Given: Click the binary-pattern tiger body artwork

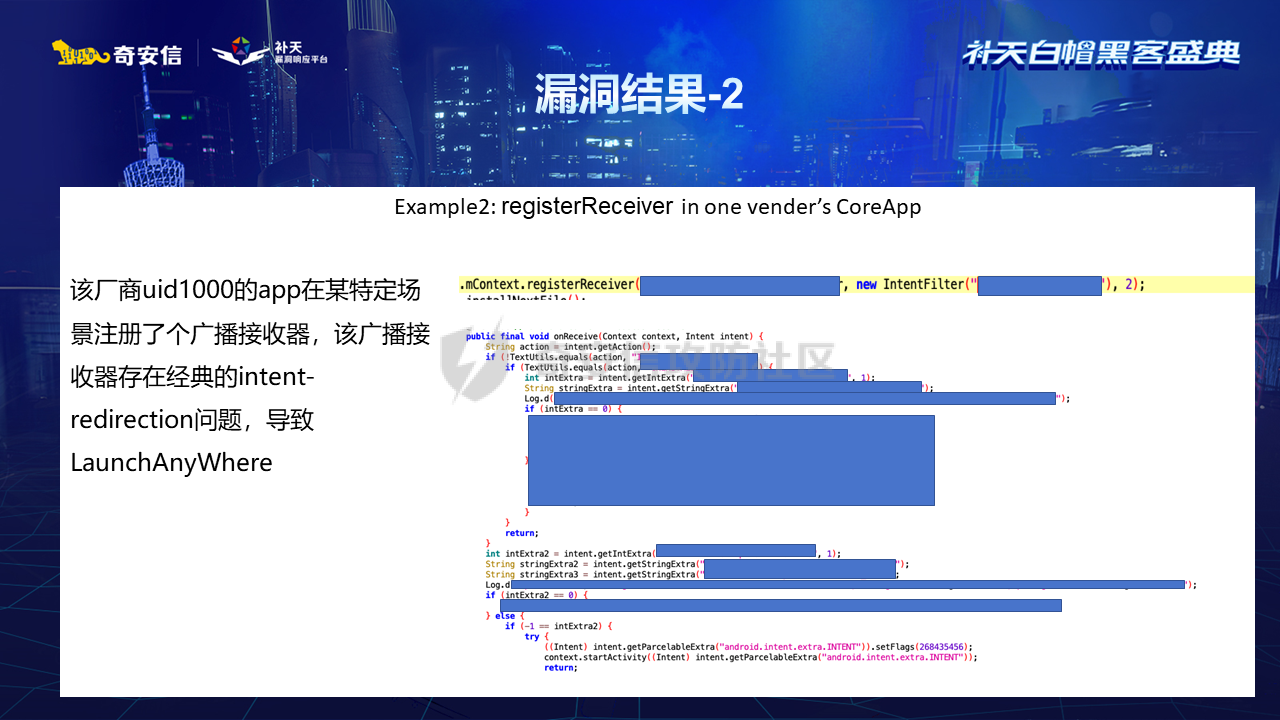Looking at the screenshot, I should coord(82,53).
